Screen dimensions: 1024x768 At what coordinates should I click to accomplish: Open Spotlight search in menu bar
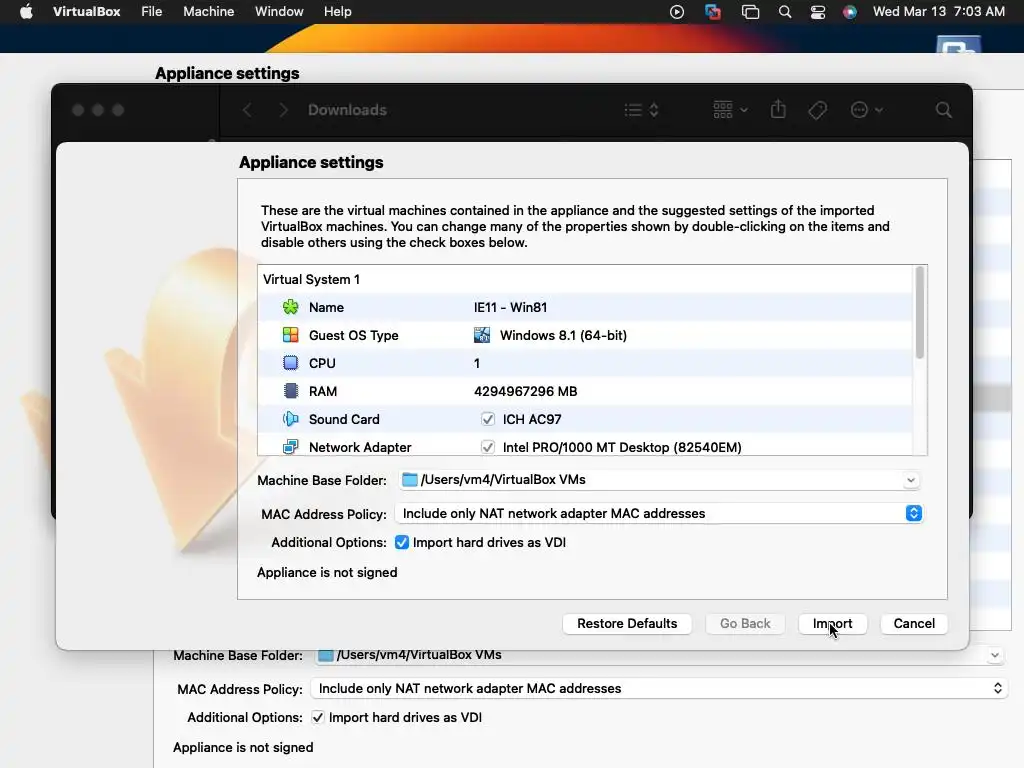(785, 12)
